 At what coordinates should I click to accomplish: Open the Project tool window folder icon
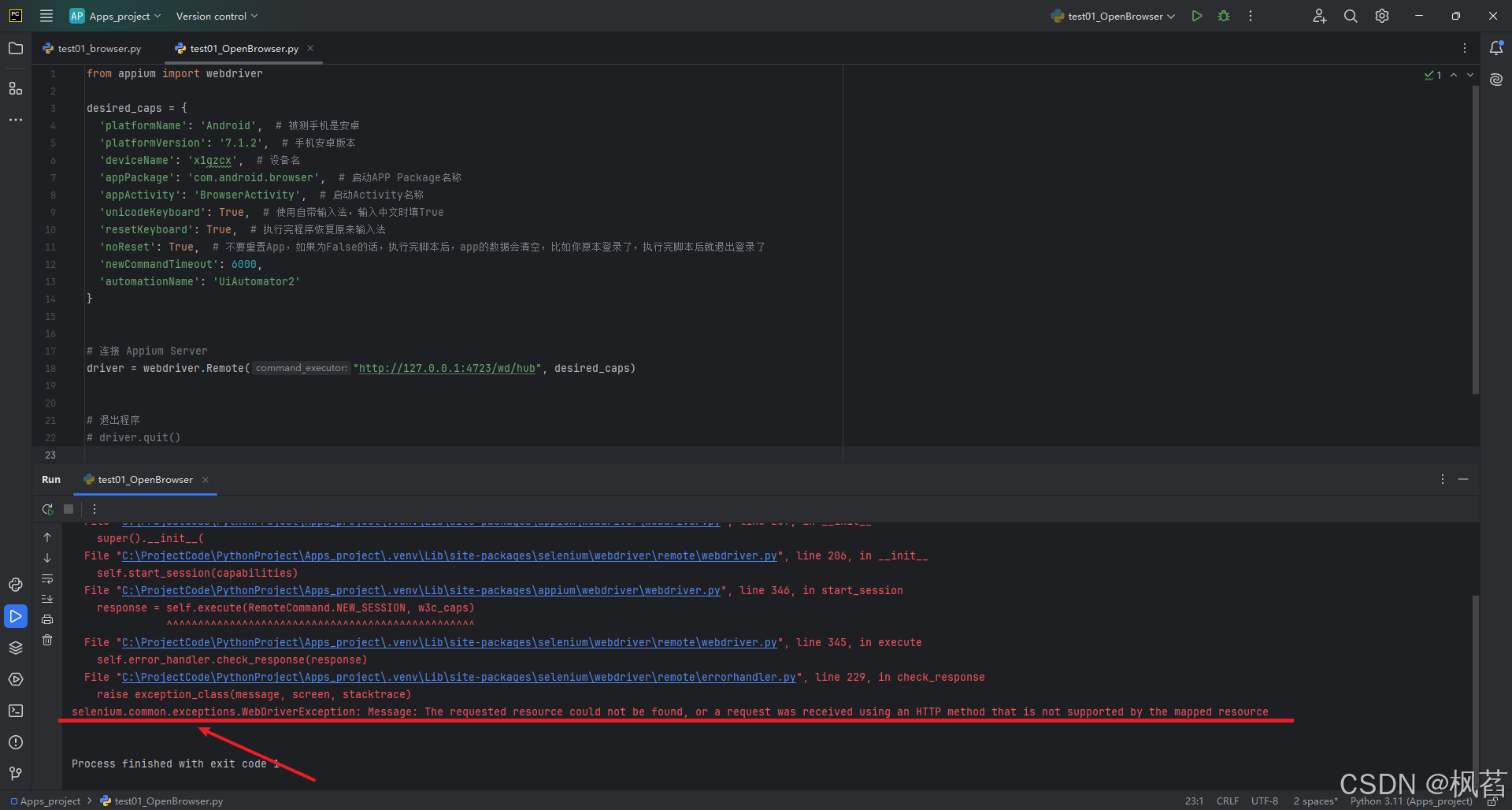pos(16,49)
